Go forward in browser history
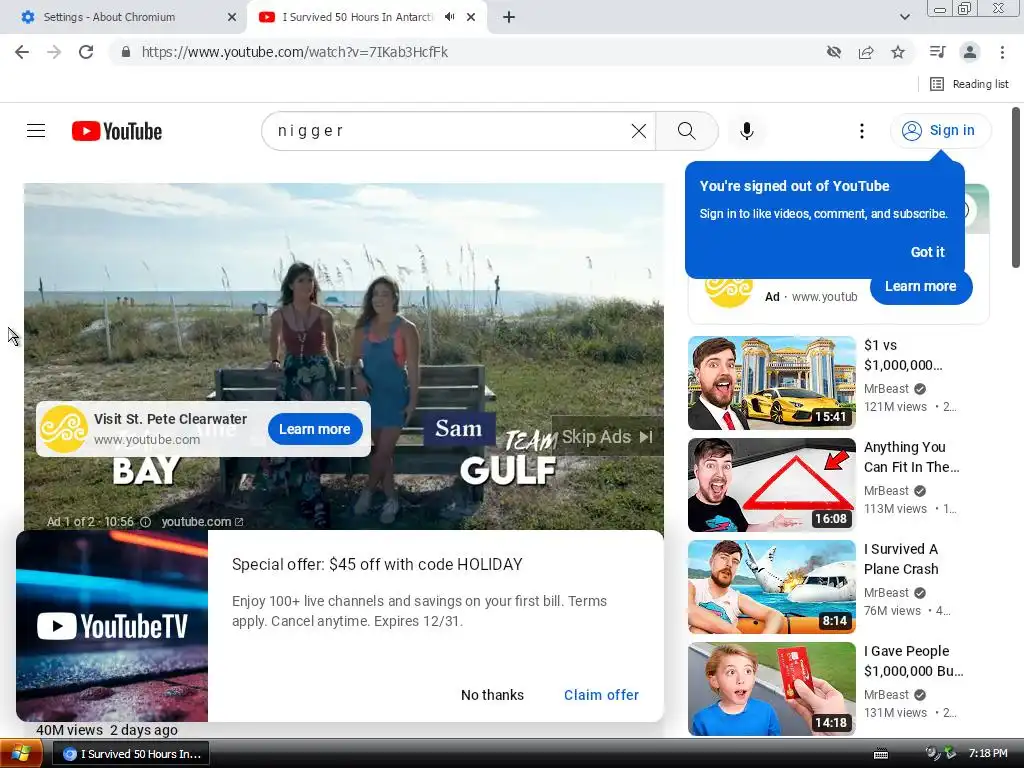The width and height of the screenshot is (1024, 768). click(x=54, y=52)
